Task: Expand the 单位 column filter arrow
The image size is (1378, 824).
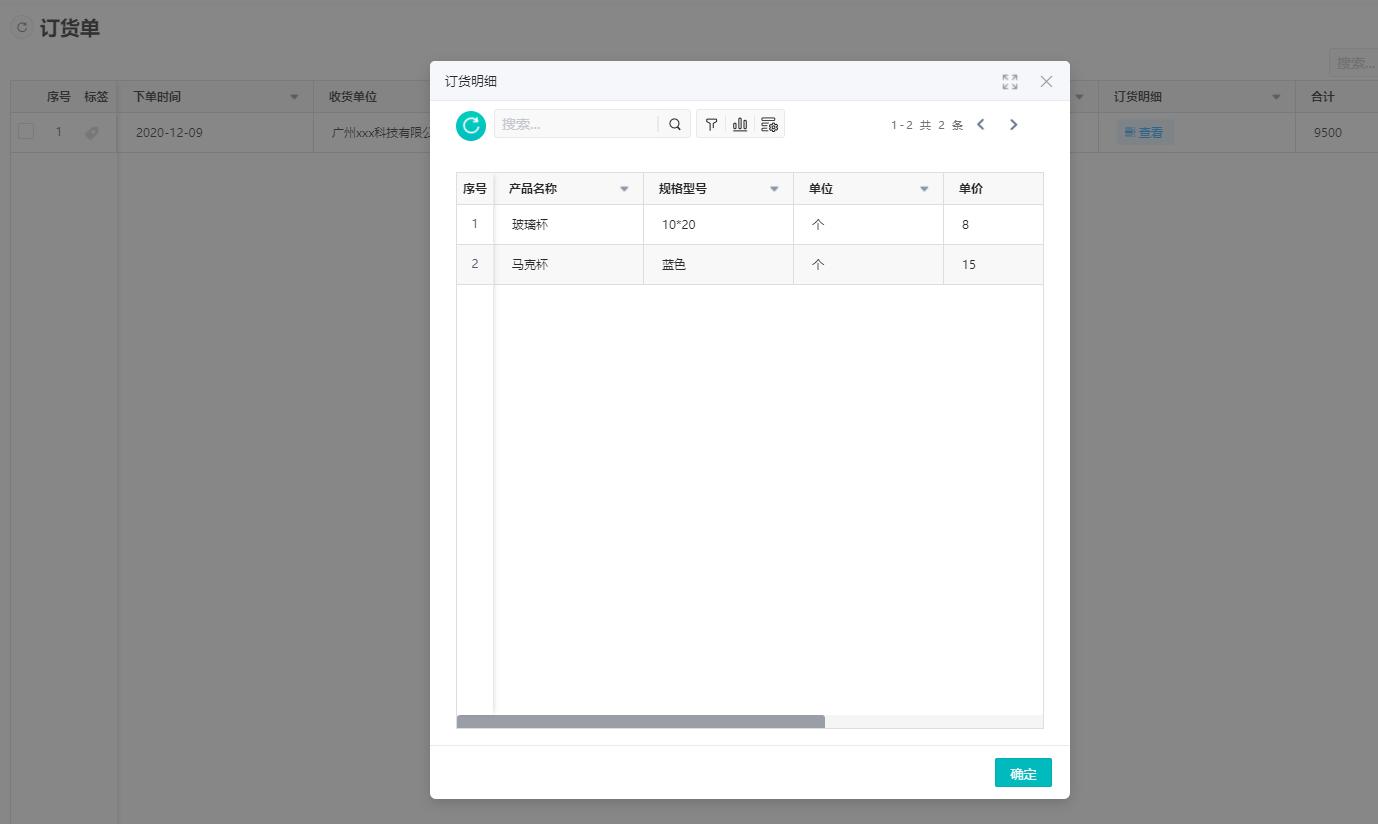Action: point(923,188)
